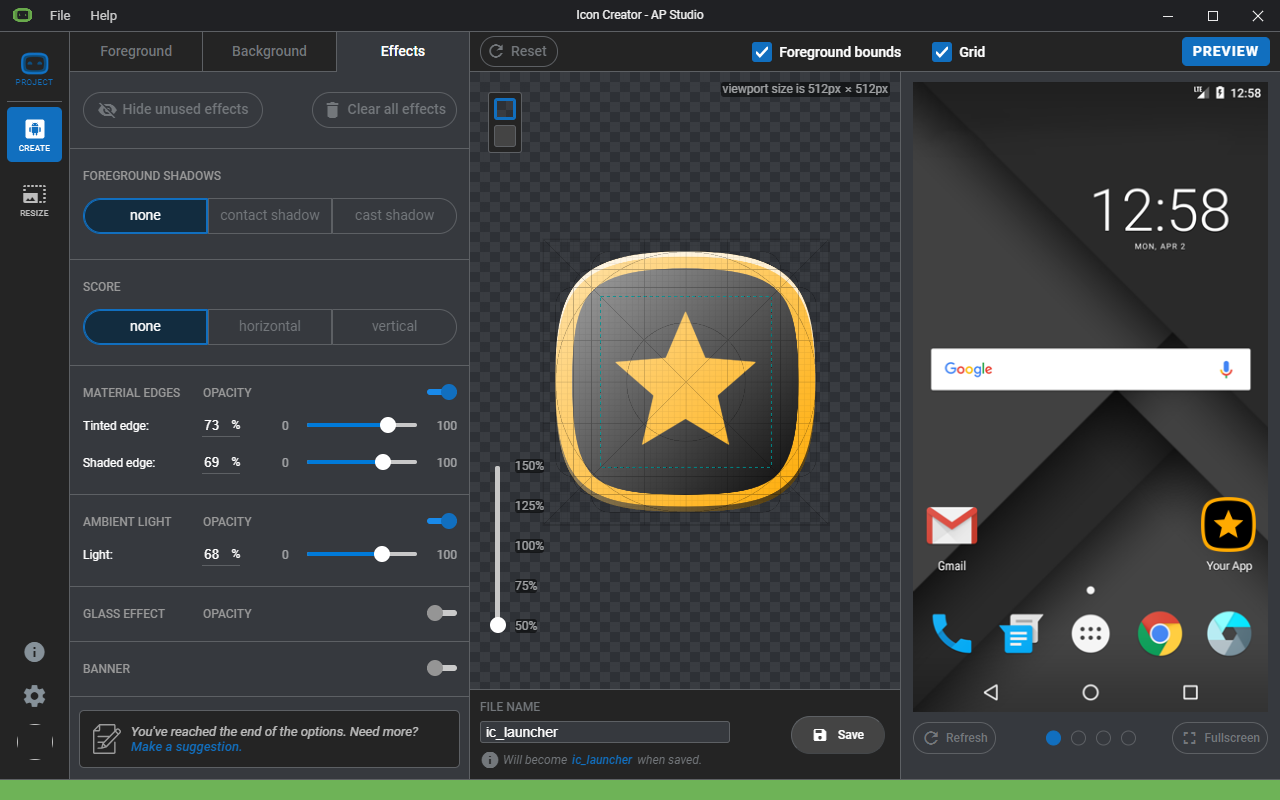Select the dark canvas background swatch
The width and height of the screenshot is (1280, 800).
(x=505, y=136)
